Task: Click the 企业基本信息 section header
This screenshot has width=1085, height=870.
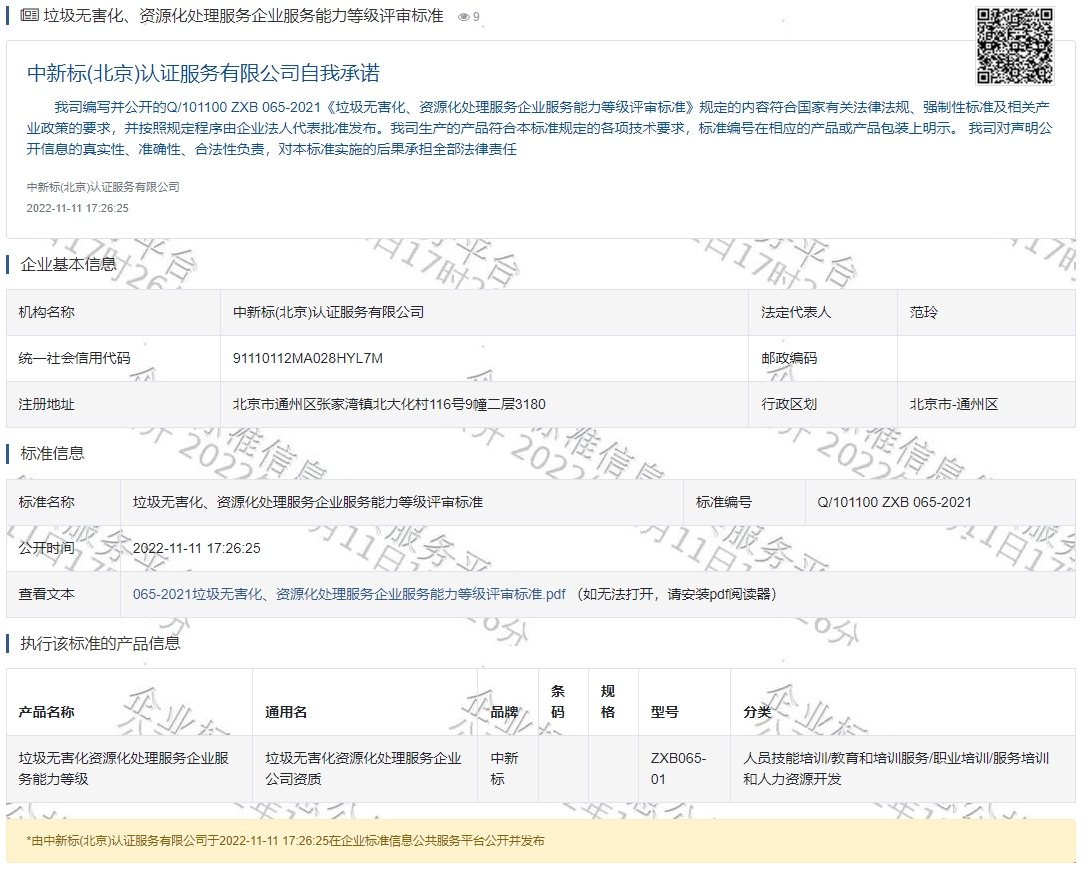Action: click(68, 264)
